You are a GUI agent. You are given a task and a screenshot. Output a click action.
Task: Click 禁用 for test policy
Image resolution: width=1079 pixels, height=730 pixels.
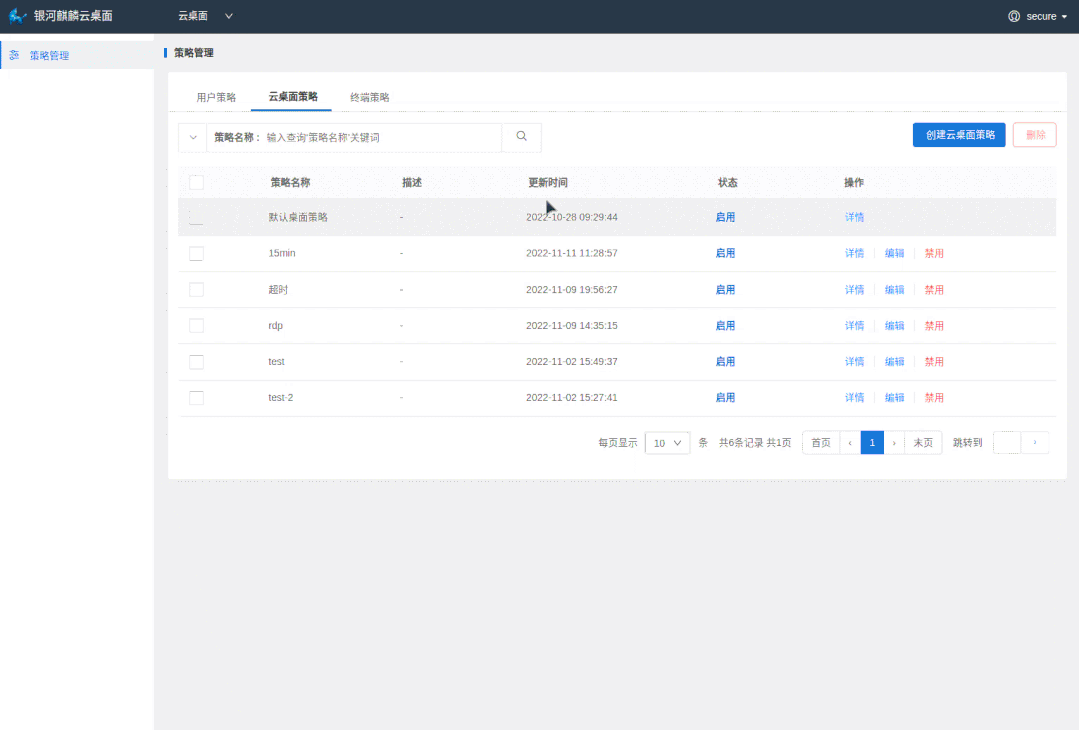(x=934, y=362)
